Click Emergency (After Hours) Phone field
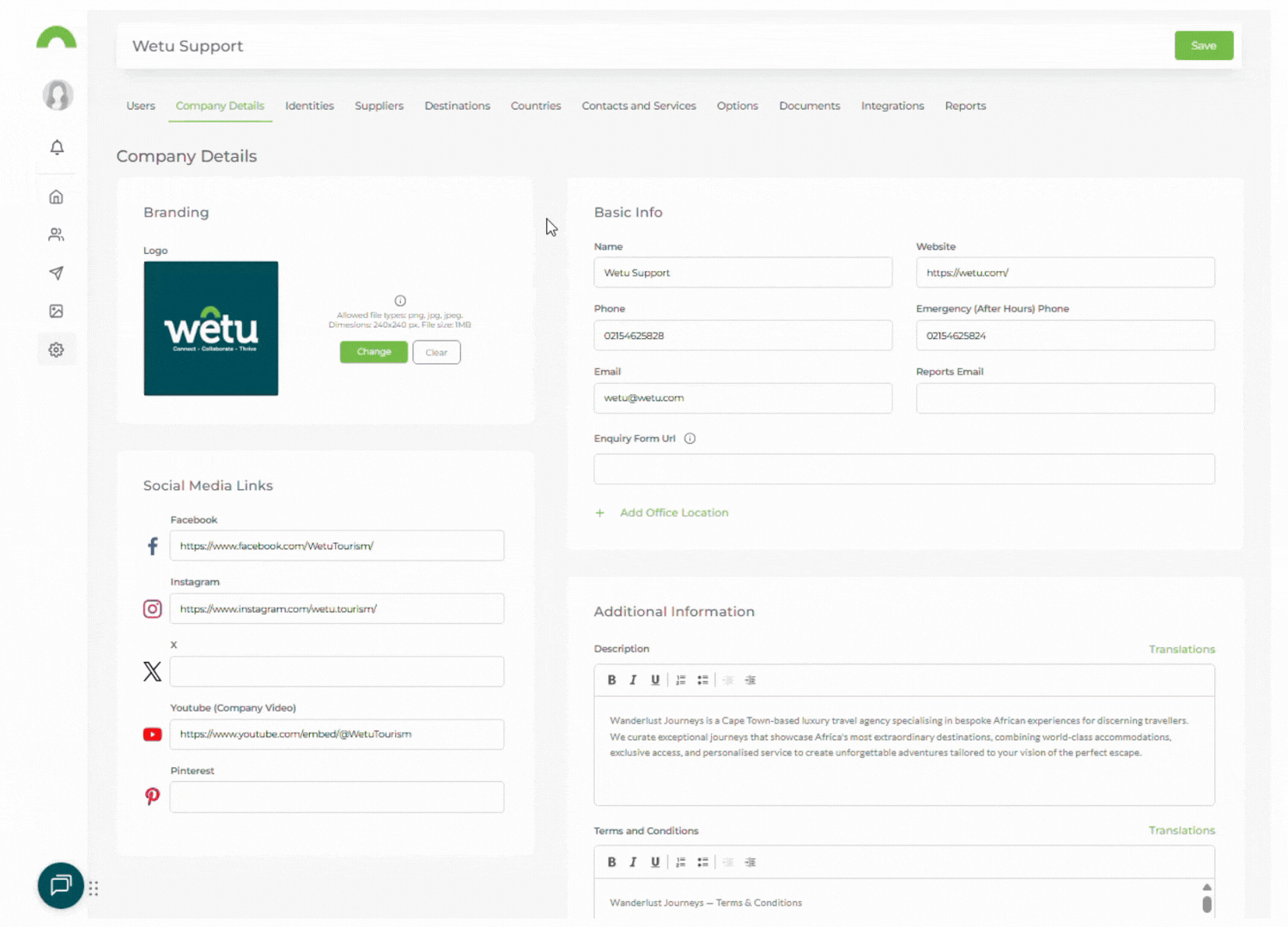This screenshot has height=927, width=1288. [1066, 336]
